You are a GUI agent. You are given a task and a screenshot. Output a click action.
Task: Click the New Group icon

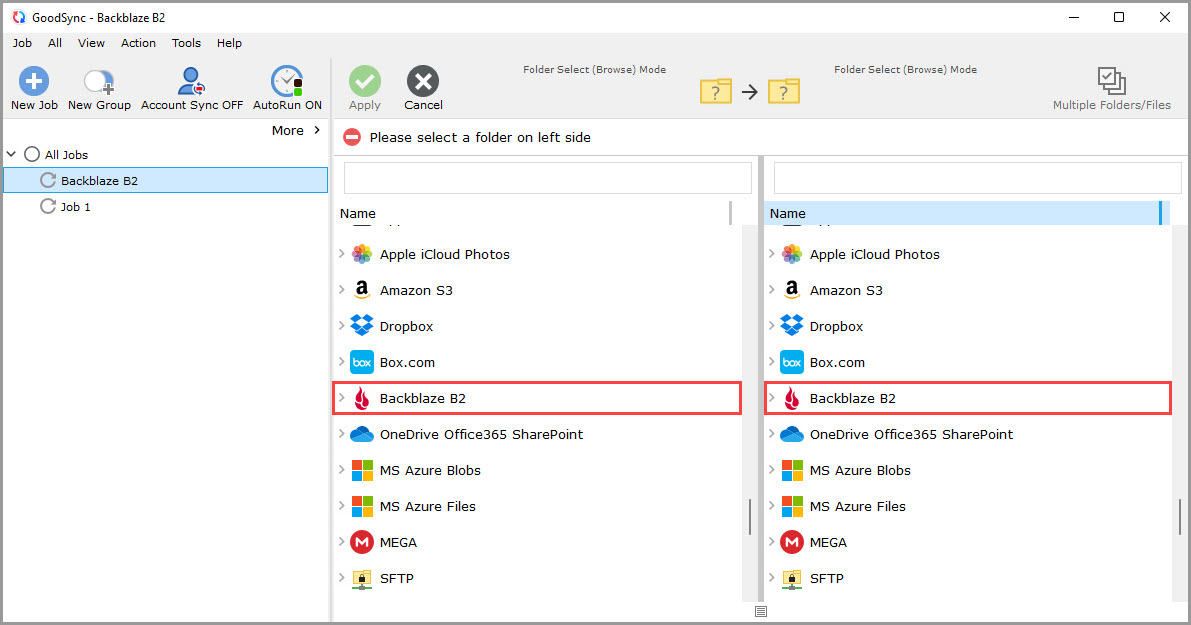tap(99, 81)
